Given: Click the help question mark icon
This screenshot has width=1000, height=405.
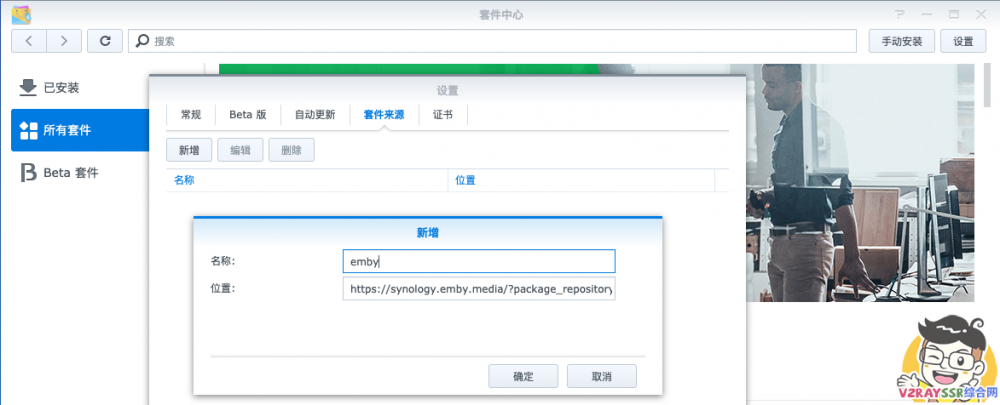Looking at the screenshot, I should [x=903, y=14].
